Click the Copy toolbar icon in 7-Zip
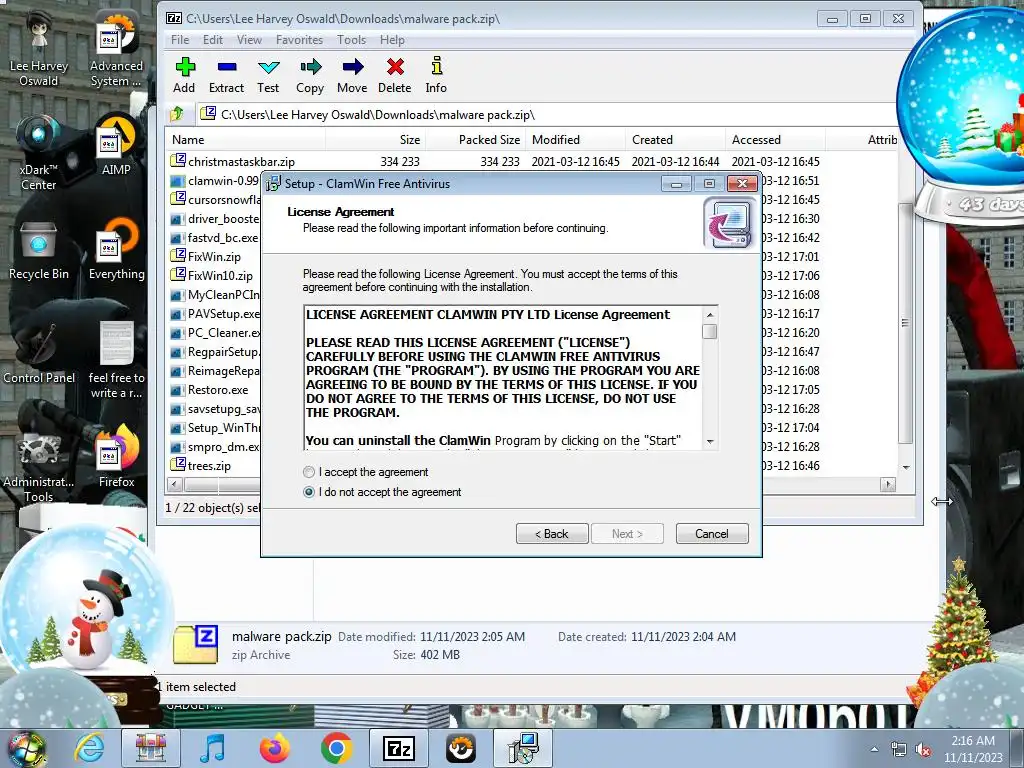1024x768 pixels. [x=310, y=75]
